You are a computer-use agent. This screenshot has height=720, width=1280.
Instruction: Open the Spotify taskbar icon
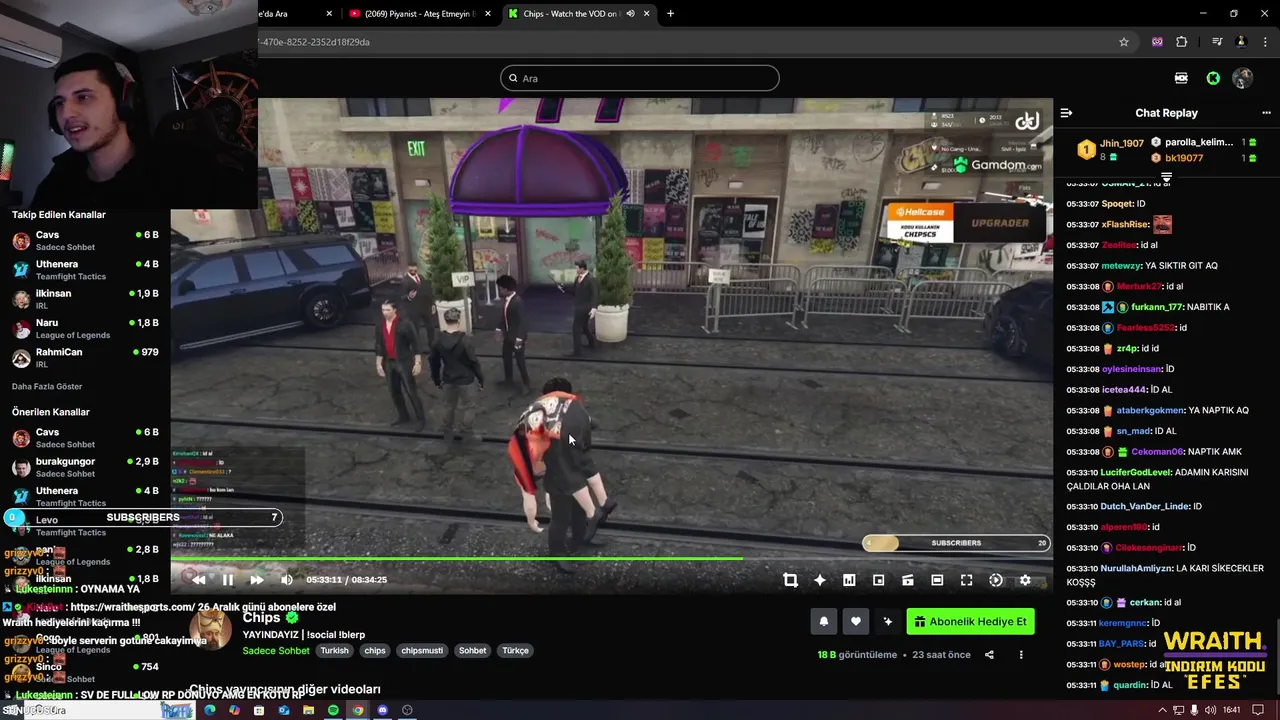pyautogui.click(x=333, y=710)
